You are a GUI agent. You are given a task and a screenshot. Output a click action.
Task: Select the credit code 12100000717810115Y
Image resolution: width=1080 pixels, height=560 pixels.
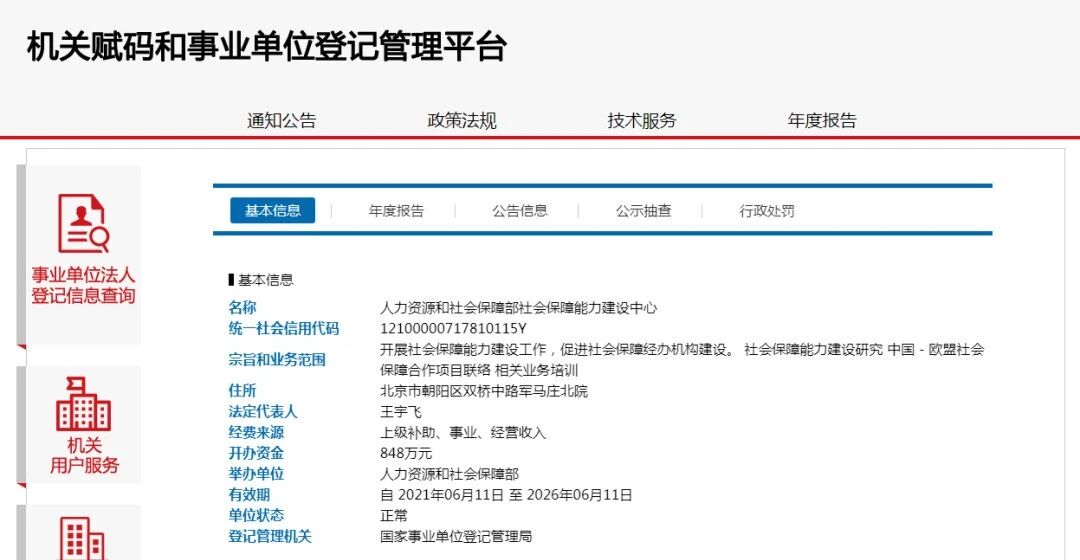(453, 329)
